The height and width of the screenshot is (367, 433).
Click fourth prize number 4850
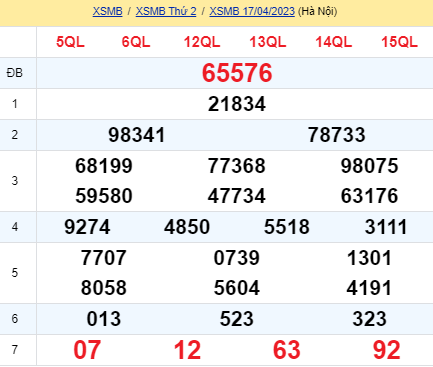(187, 227)
